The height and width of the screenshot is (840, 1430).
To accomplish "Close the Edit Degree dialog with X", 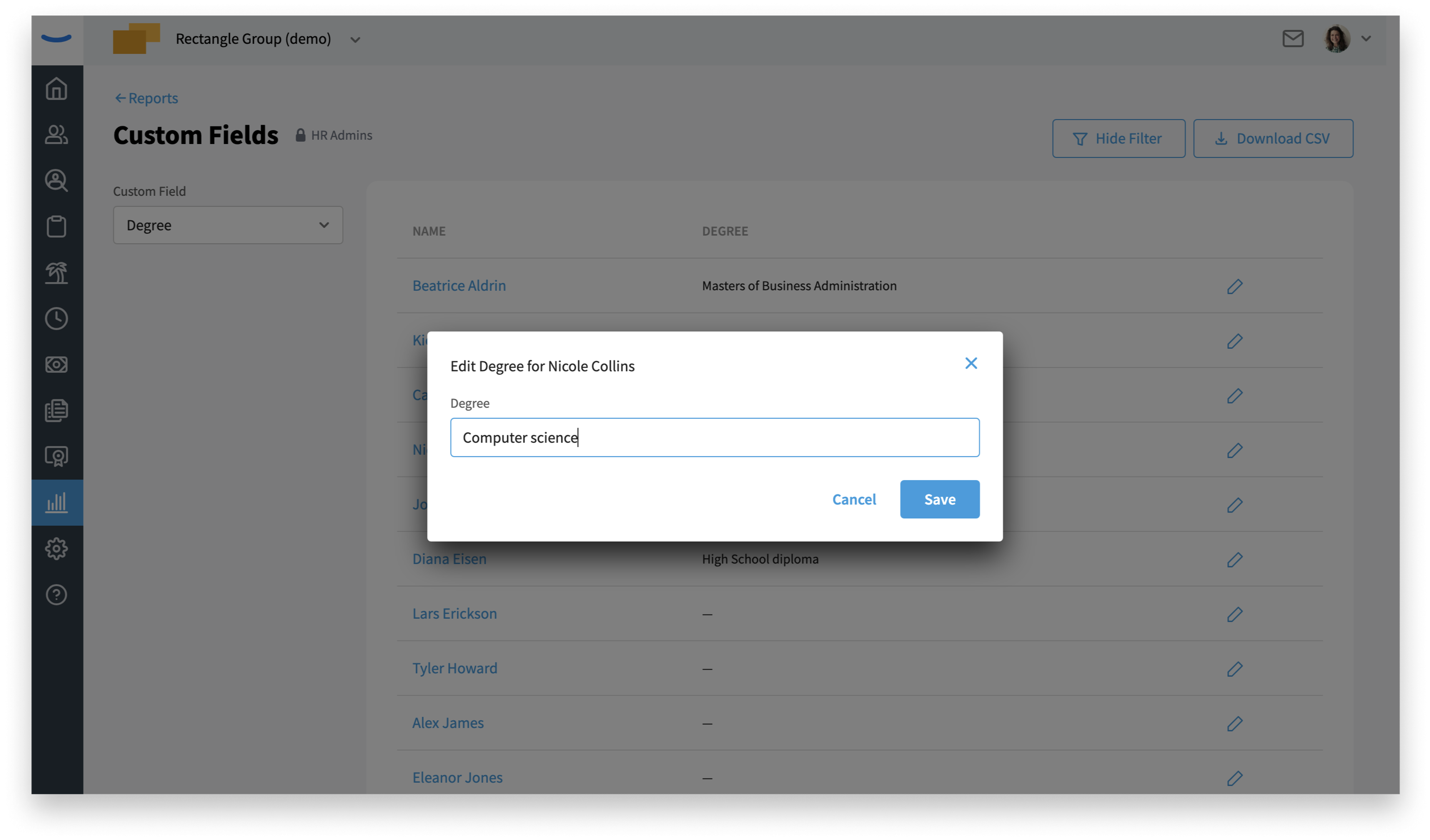I will (971, 363).
